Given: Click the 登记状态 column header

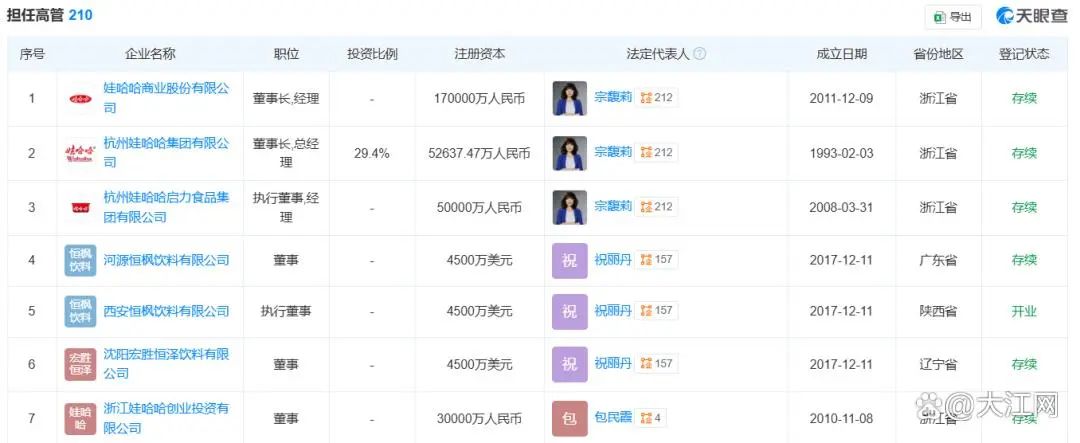Looking at the screenshot, I should tap(1024, 54).
